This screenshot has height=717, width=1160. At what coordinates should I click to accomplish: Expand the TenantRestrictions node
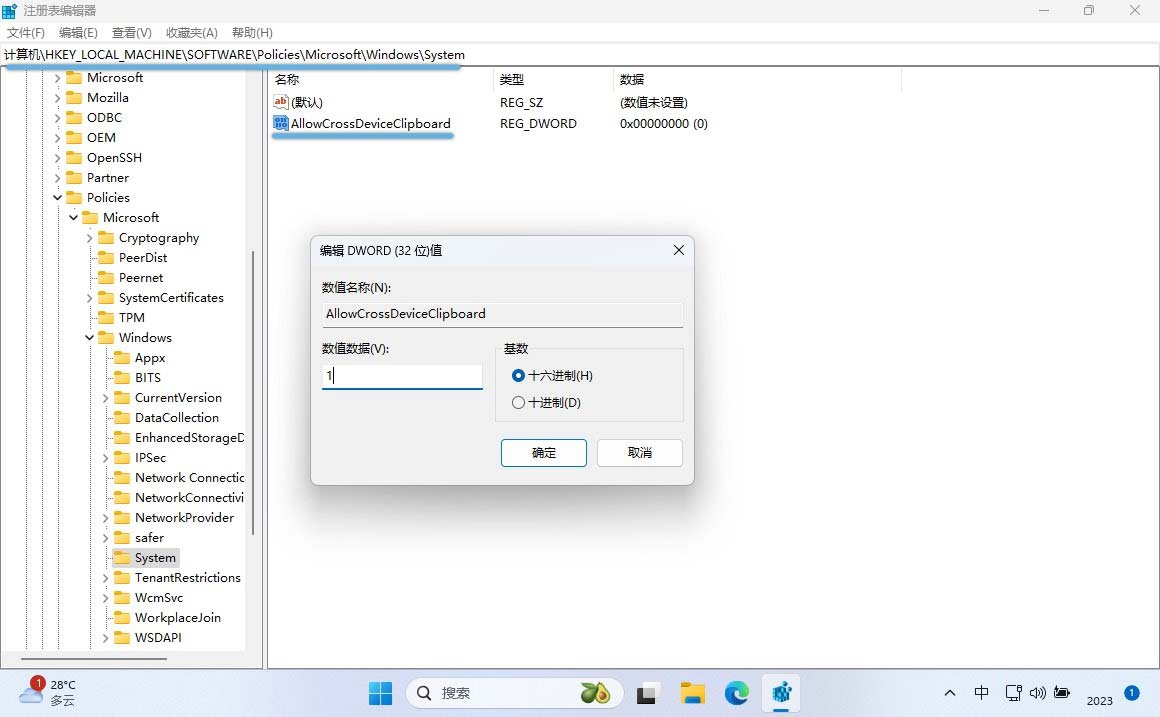(x=105, y=578)
